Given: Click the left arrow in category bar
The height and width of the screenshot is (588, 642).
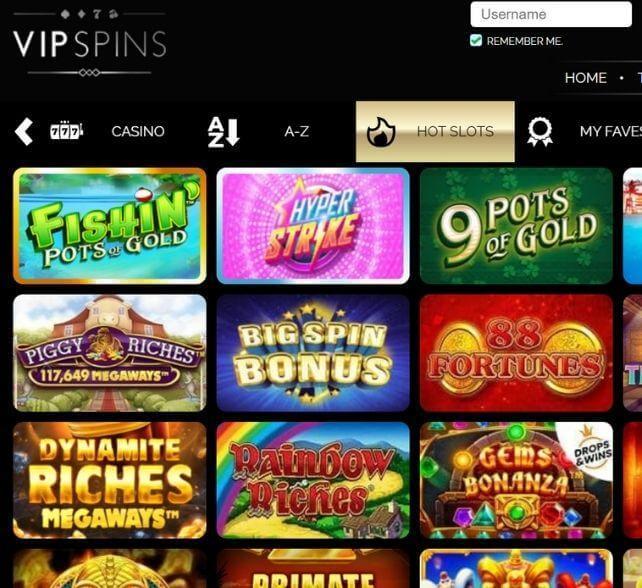Looking at the screenshot, I should [x=24, y=132].
